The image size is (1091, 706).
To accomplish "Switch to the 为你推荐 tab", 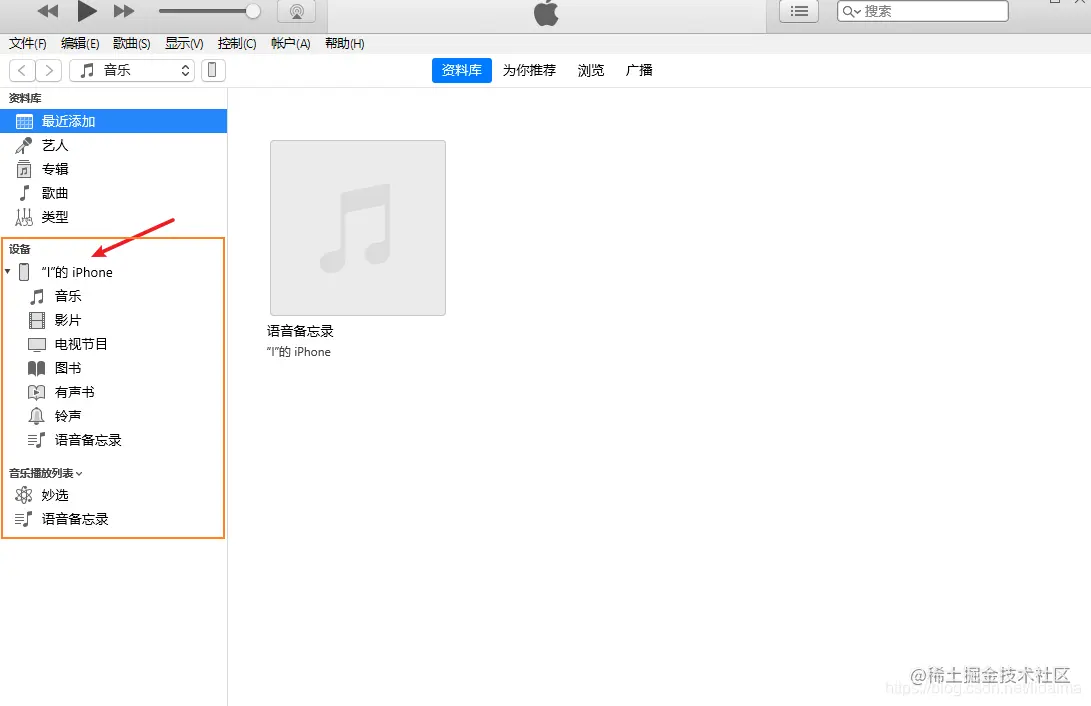I will tap(529, 70).
